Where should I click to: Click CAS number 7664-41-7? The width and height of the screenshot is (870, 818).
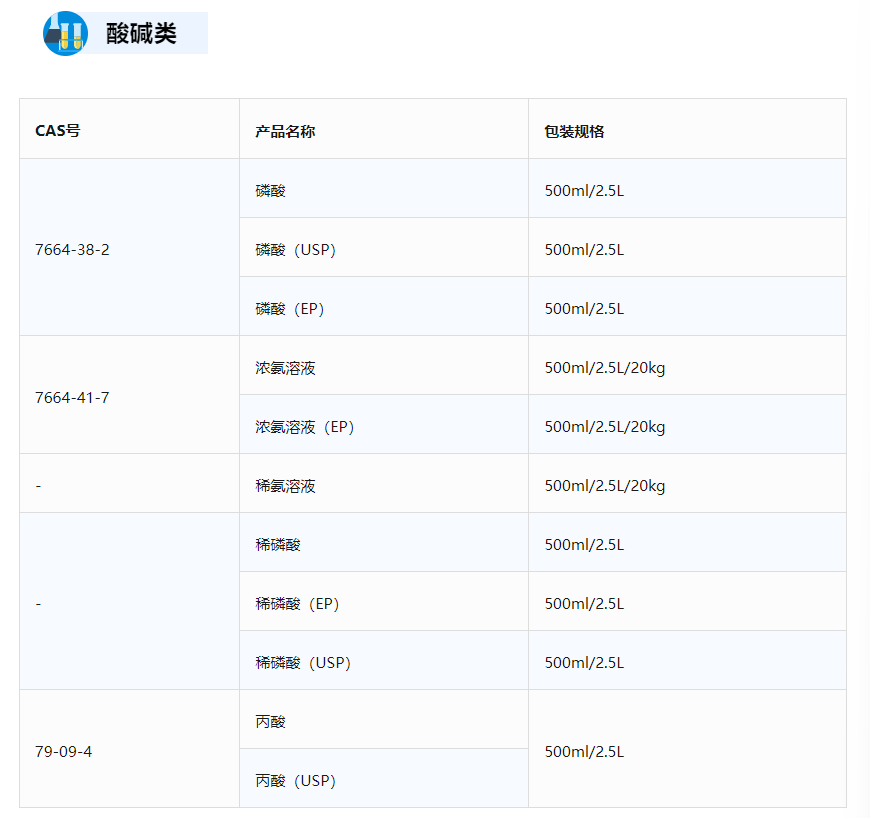72,397
